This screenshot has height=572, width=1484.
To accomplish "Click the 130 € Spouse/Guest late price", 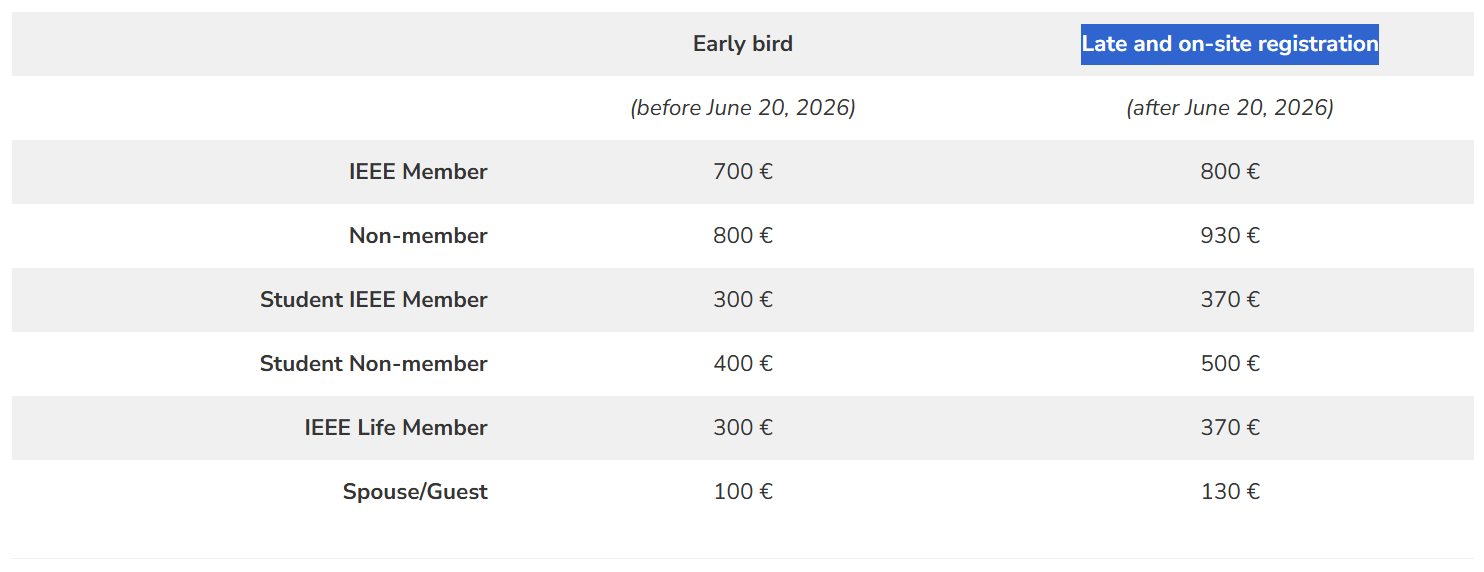I will (1229, 492).
